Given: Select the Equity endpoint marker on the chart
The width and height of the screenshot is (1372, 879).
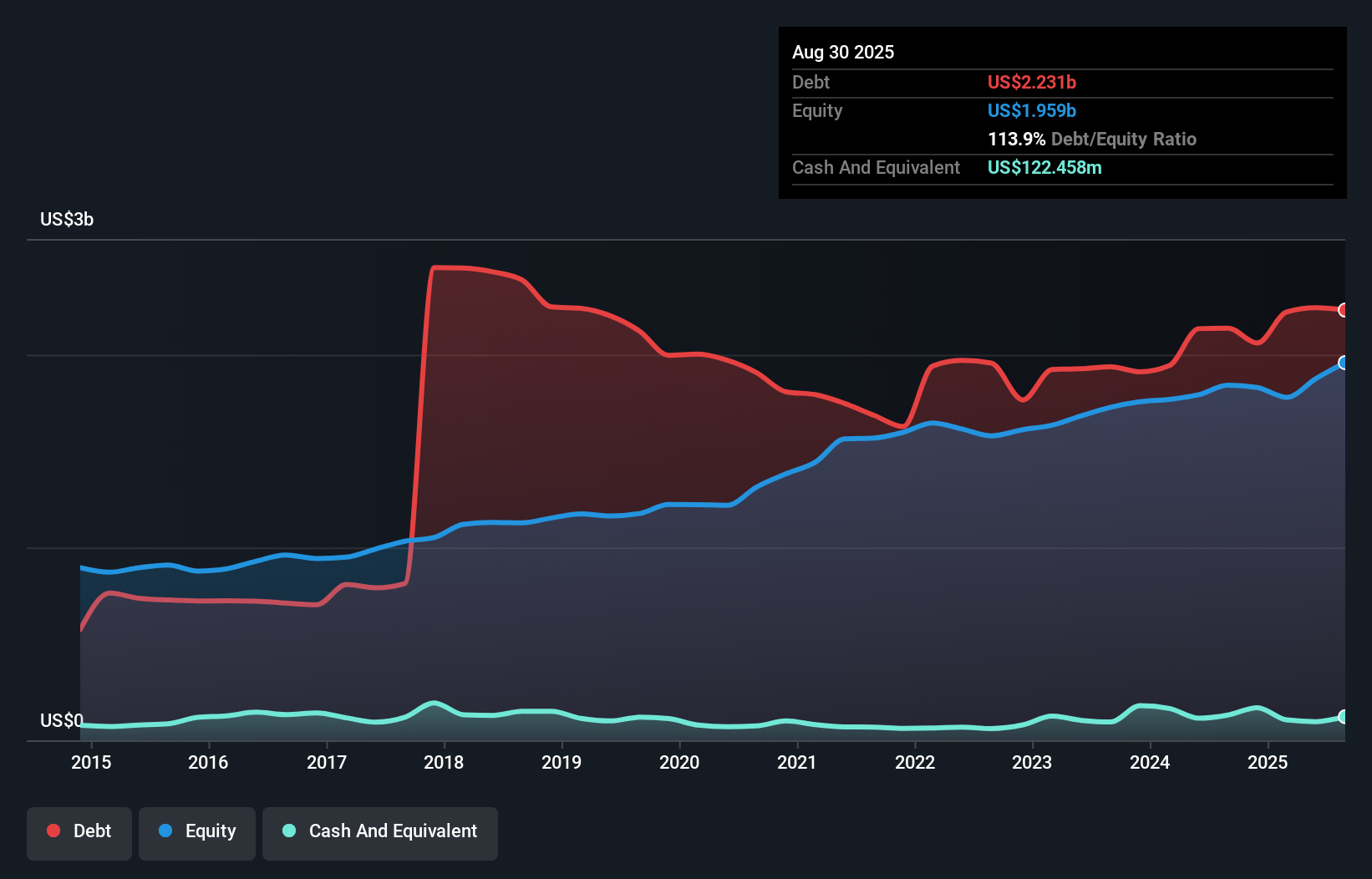Looking at the screenshot, I should coord(1344,363).
